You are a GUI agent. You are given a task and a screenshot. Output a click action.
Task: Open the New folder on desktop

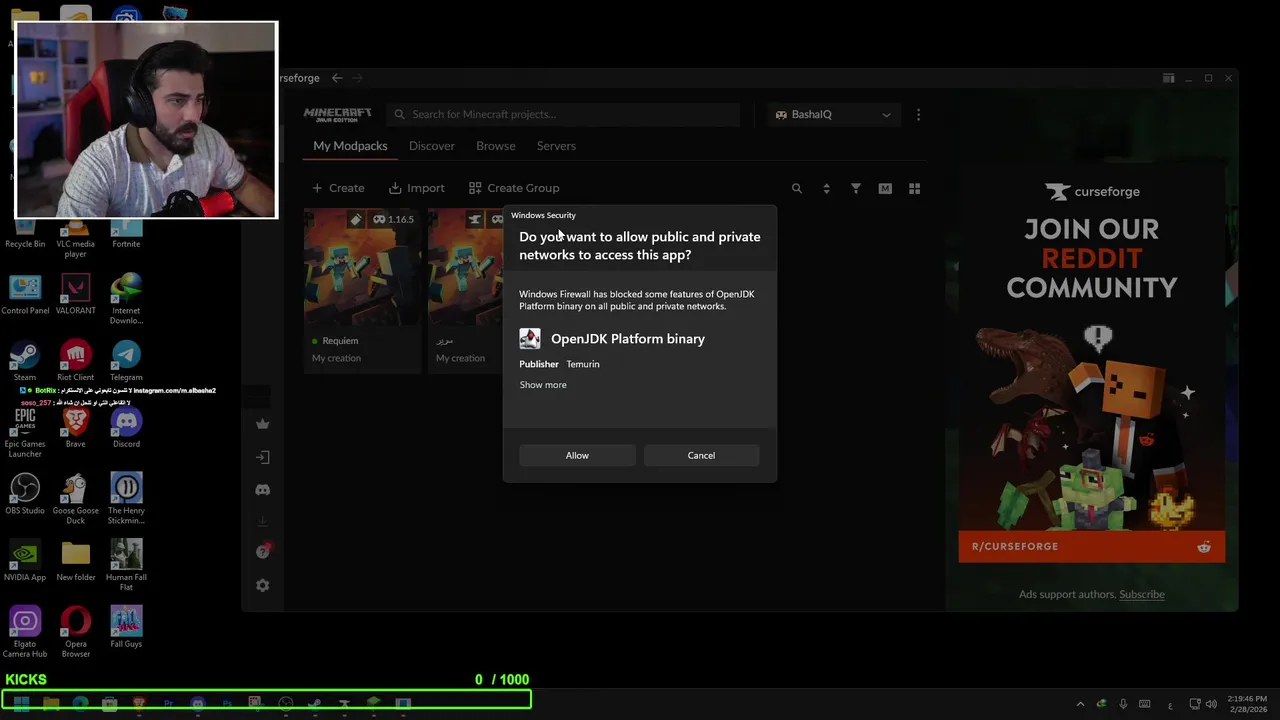pos(76,561)
